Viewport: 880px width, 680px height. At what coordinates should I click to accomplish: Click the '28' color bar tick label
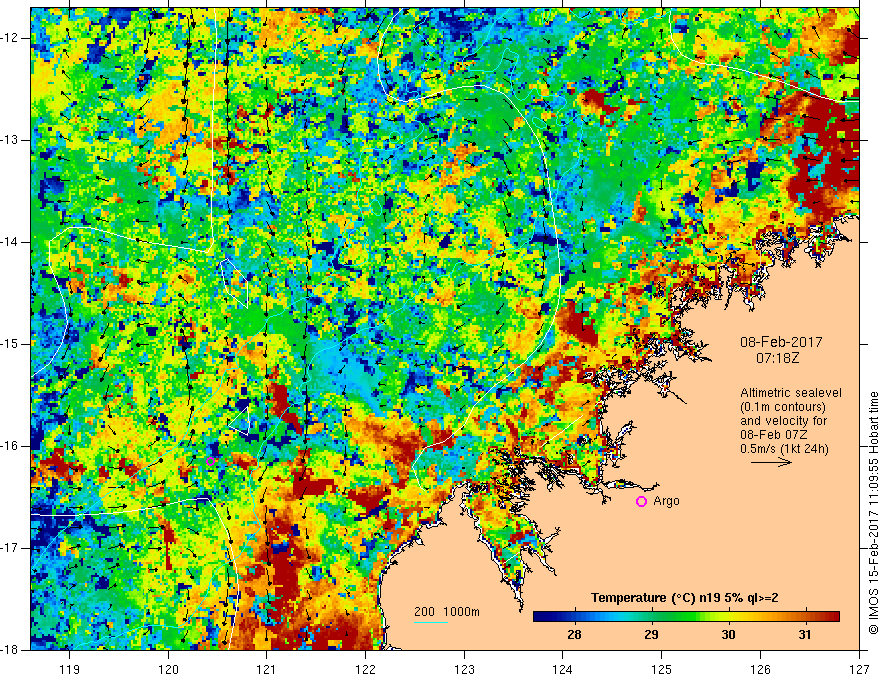click(x=574, y=635)
